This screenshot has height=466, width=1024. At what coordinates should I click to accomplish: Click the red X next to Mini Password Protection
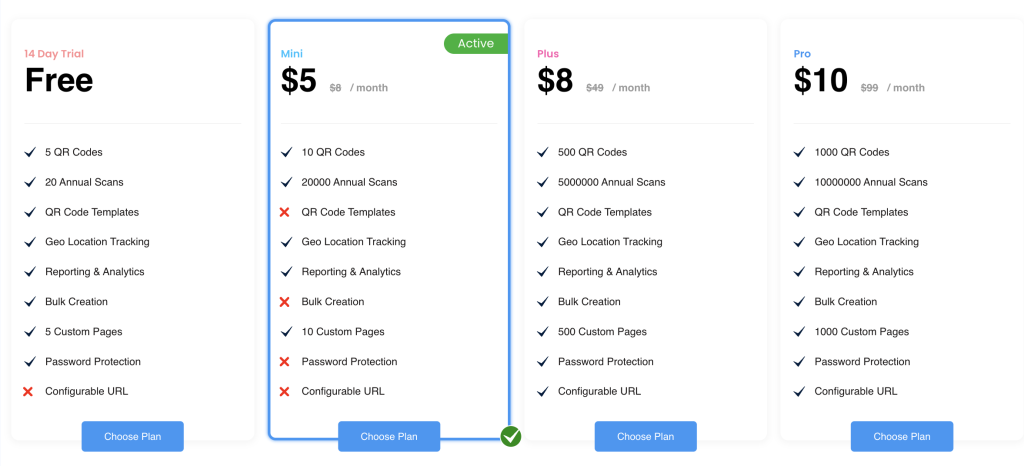284,362
